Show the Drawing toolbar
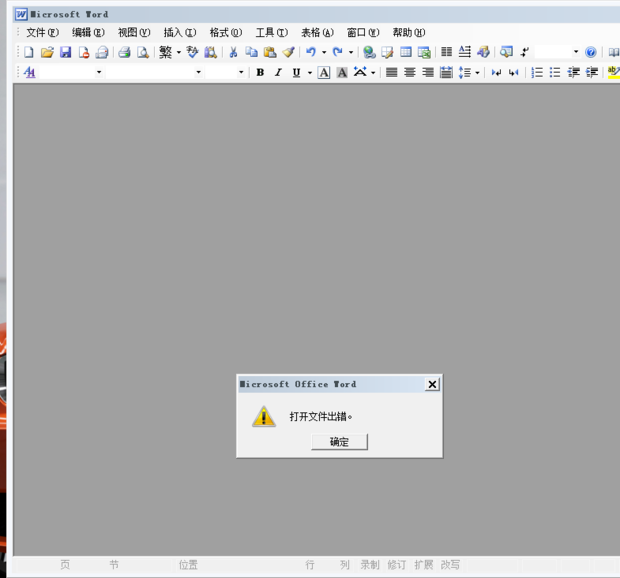This screenshot has width=620, height=578. pos(483,52)
